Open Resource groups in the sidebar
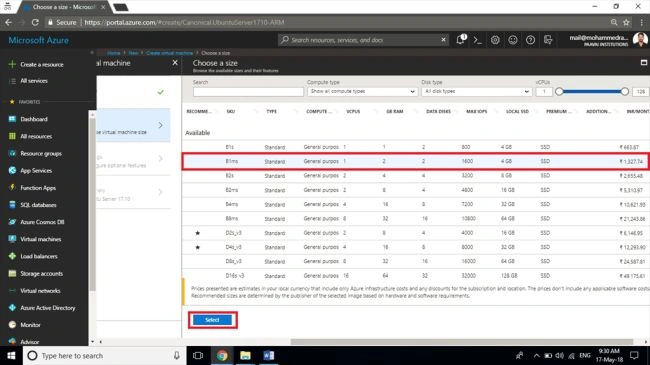650x365 pixels. pyautogui.click(x=41, y=153)
